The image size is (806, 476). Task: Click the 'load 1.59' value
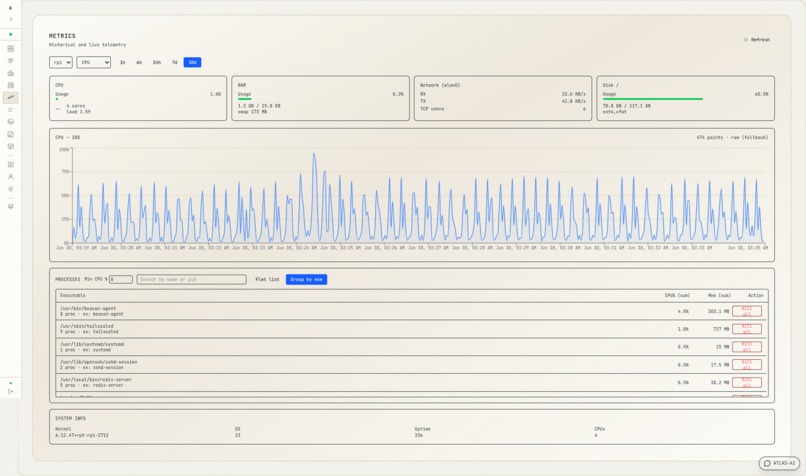pos(78,112)
